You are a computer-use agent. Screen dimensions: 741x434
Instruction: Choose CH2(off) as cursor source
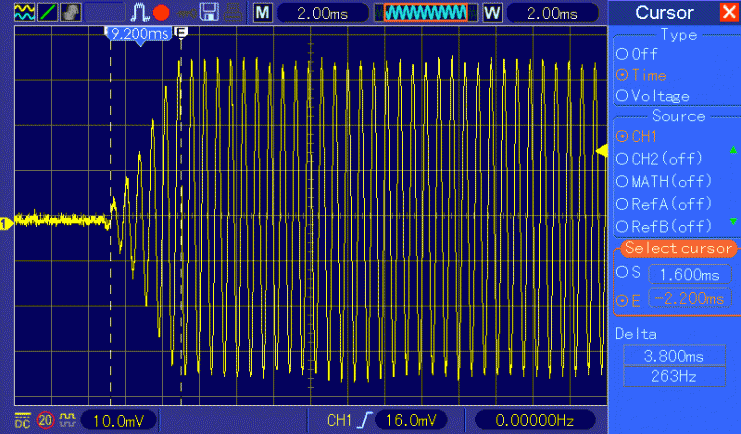coord(622,158)
